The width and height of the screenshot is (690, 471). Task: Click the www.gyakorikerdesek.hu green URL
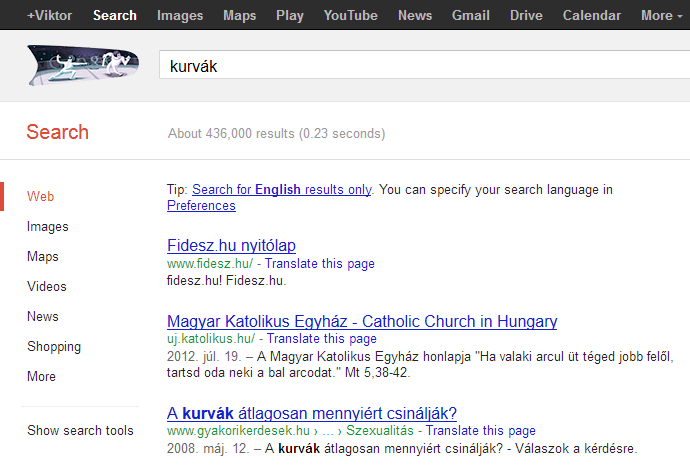pyautogui.click(x=238, y=431)
